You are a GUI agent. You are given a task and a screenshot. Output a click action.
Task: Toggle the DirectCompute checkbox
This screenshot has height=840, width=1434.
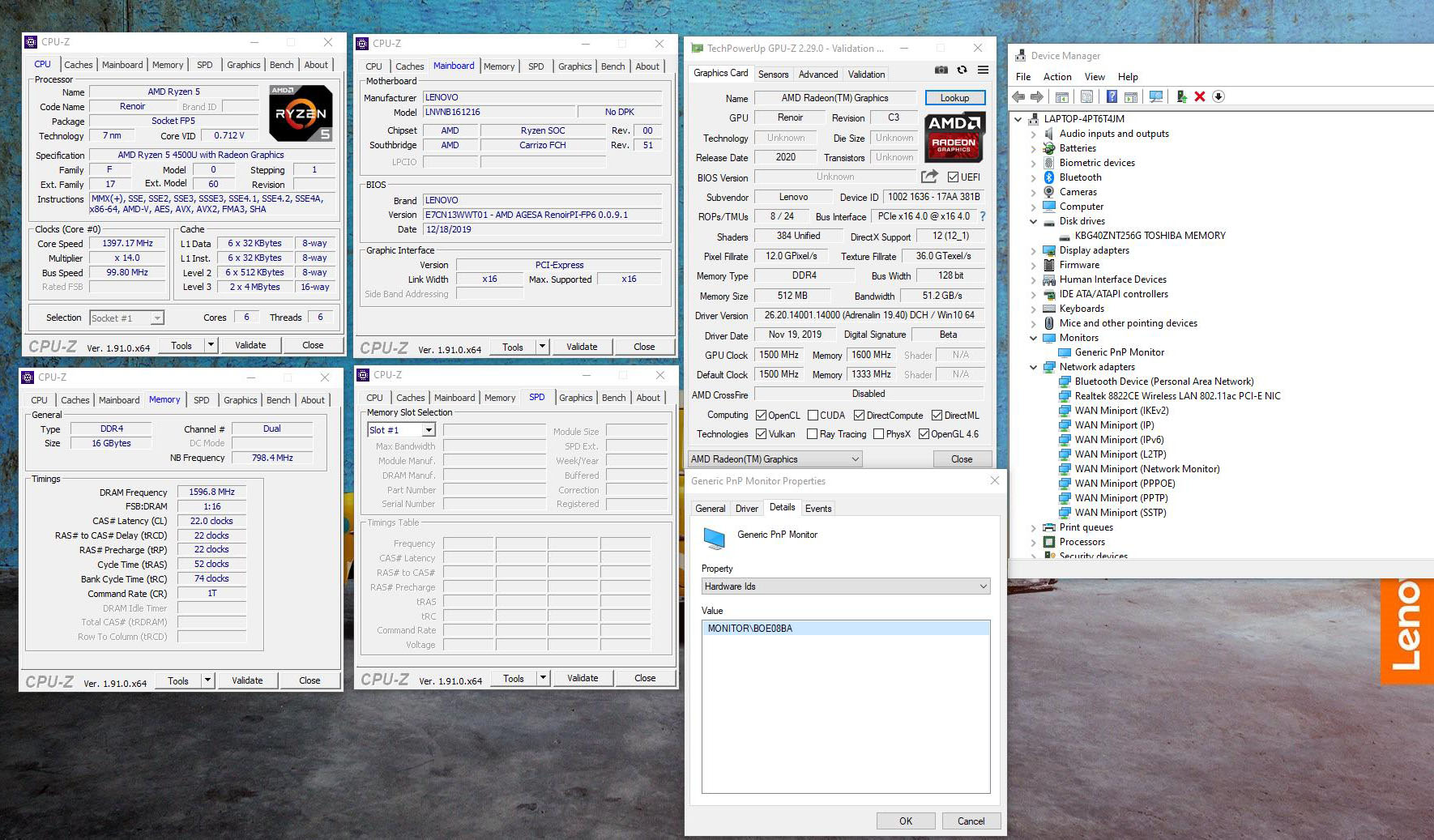(x=859, y=416)
